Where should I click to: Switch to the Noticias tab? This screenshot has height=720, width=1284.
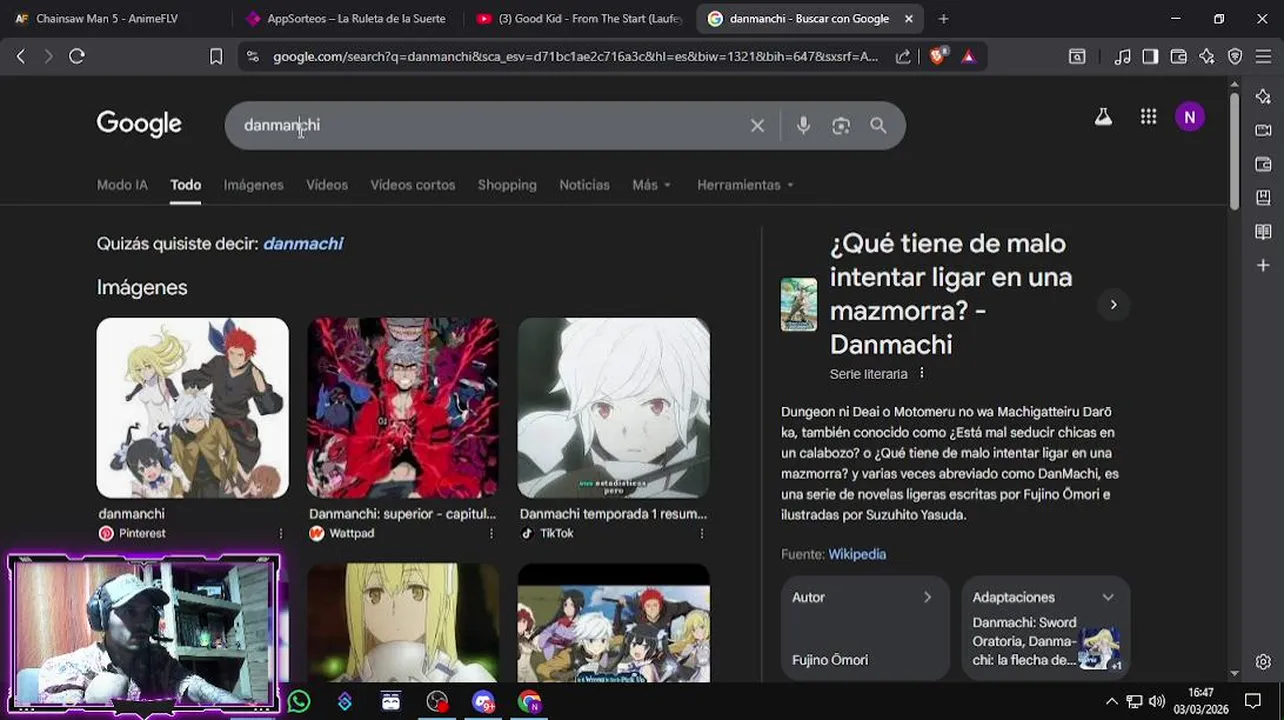[584, 185]
